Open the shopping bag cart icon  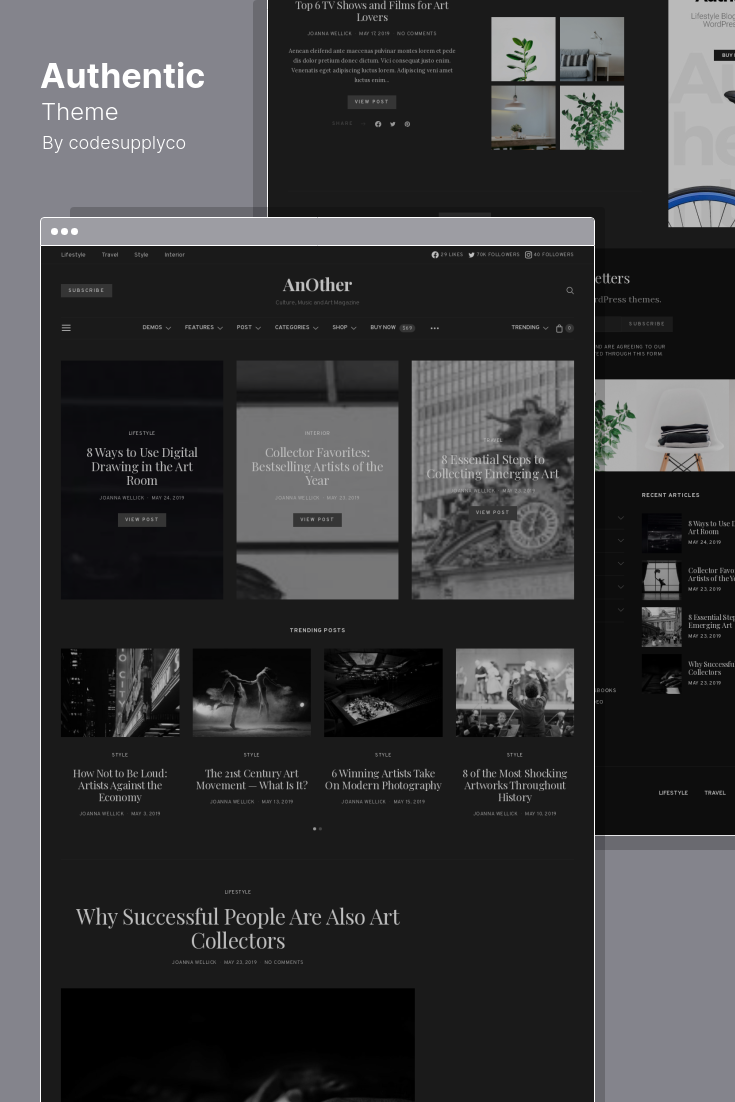pos(559,328)
